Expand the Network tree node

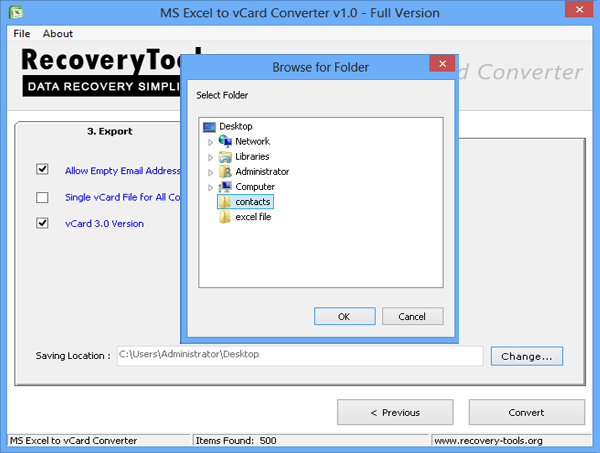[x=210, y=142]
